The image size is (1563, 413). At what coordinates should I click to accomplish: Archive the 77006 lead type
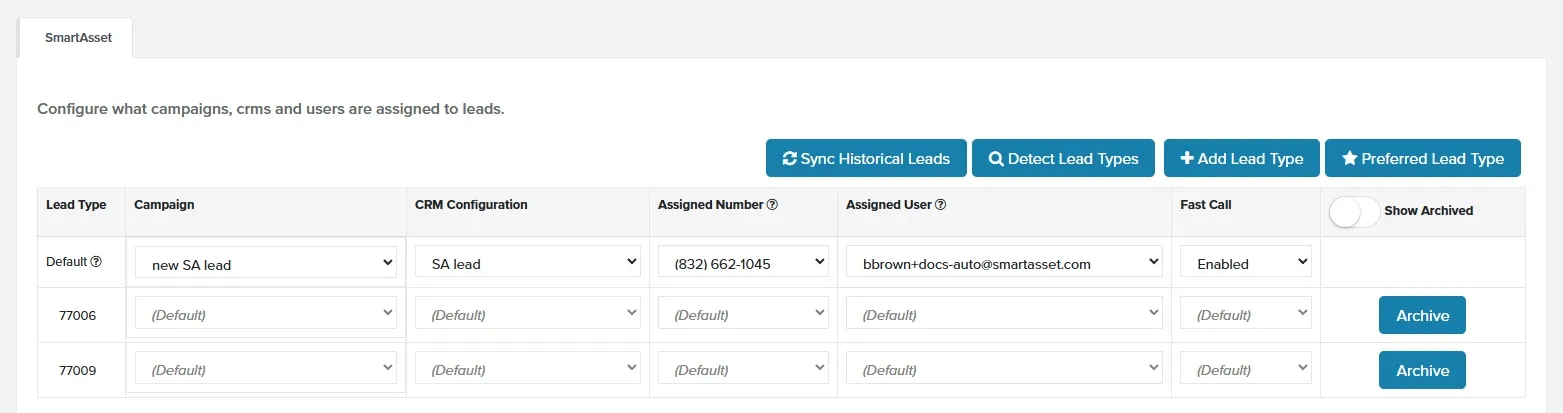point(1422,315)
